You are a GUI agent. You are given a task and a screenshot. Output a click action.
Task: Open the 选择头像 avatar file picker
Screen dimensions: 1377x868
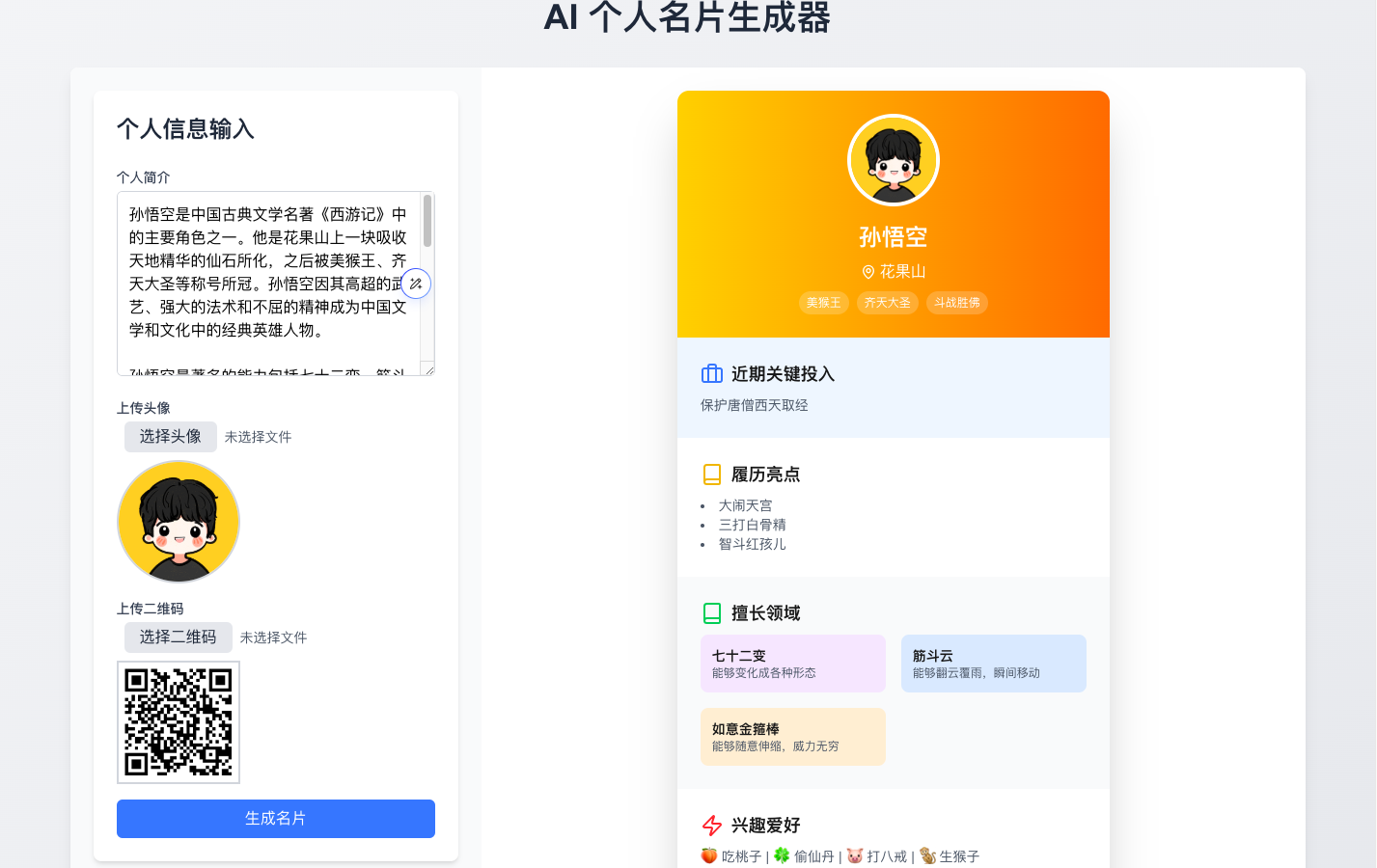171,436
